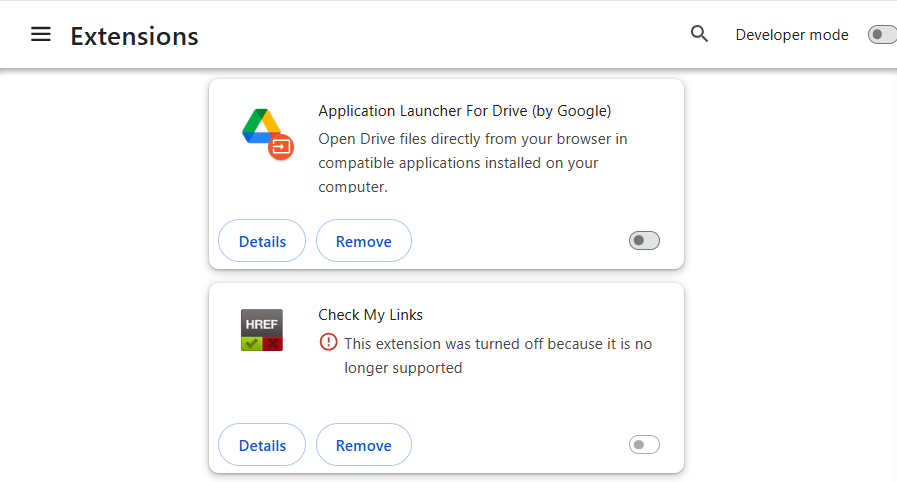Screen dimensions: 897x482
Task: Click the Check My Links title text
Action: coord(370,314)
